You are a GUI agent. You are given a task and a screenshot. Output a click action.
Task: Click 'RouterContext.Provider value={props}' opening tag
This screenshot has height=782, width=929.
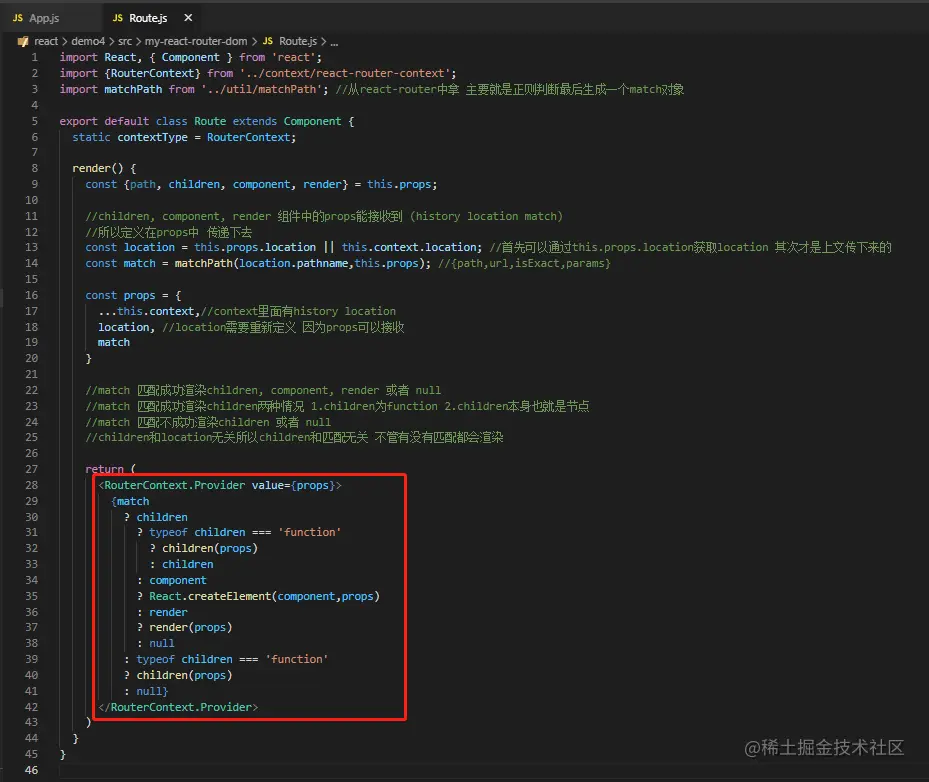click(x=220, y=485)
